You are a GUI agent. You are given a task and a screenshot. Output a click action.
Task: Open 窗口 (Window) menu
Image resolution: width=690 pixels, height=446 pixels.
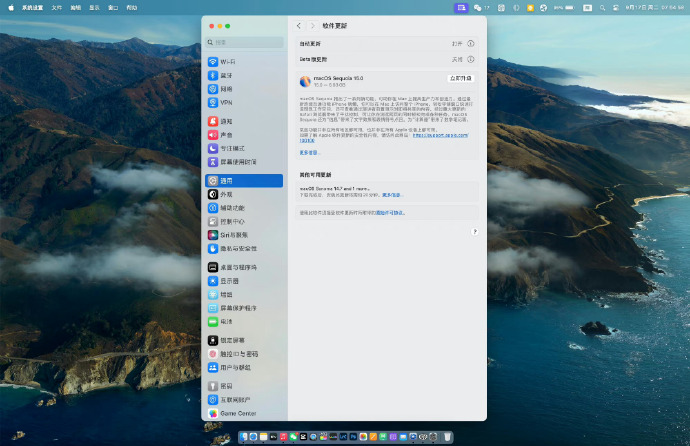coord(113,7)
